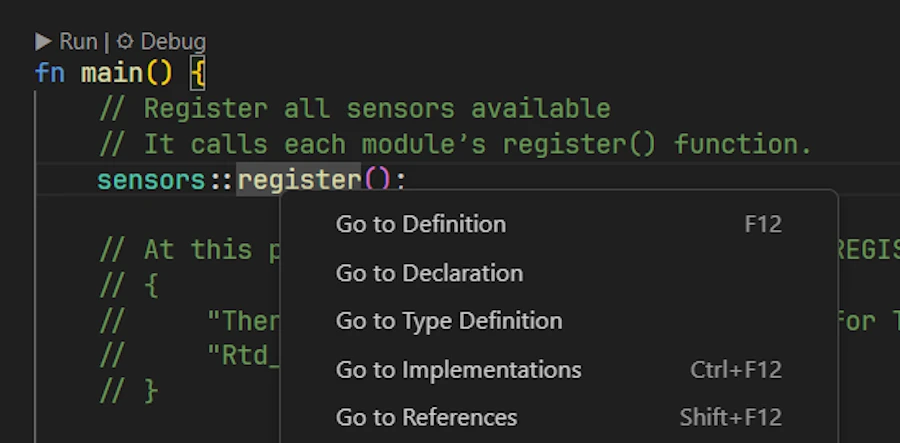Select Go to Definition in context menu
This screenshot has height=443, width=900.
point(559,224)
